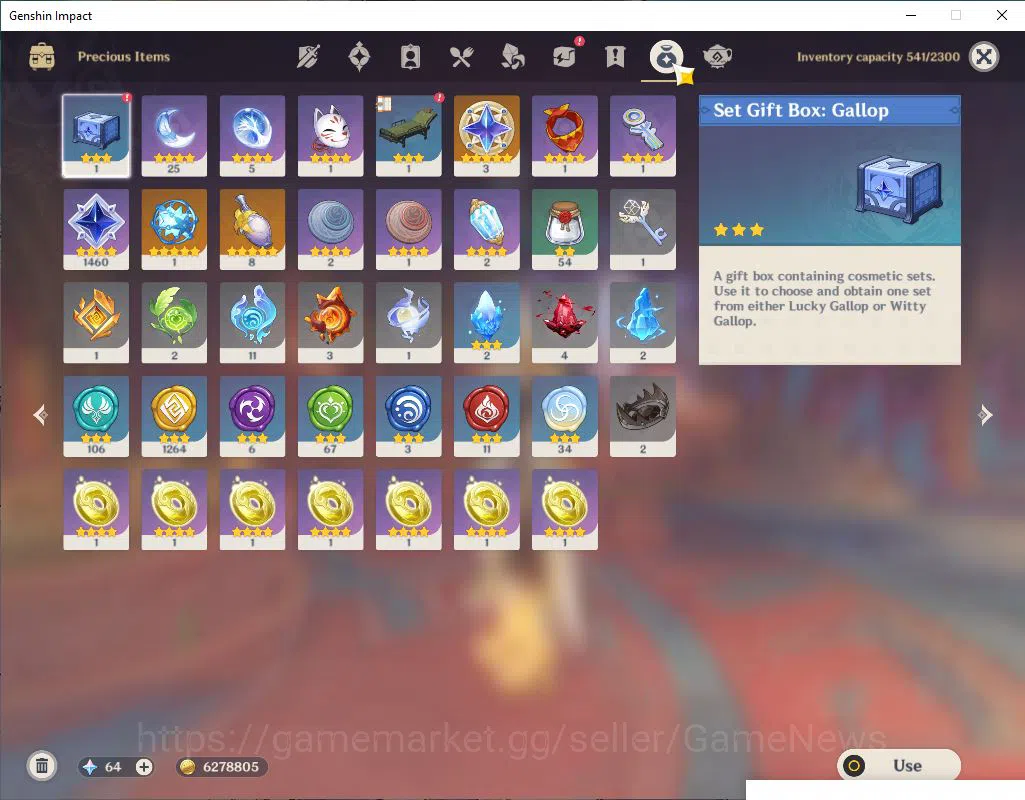This screenshot has height=800, width=1025.
Task: Click the Use button
Action: [899, 765]
